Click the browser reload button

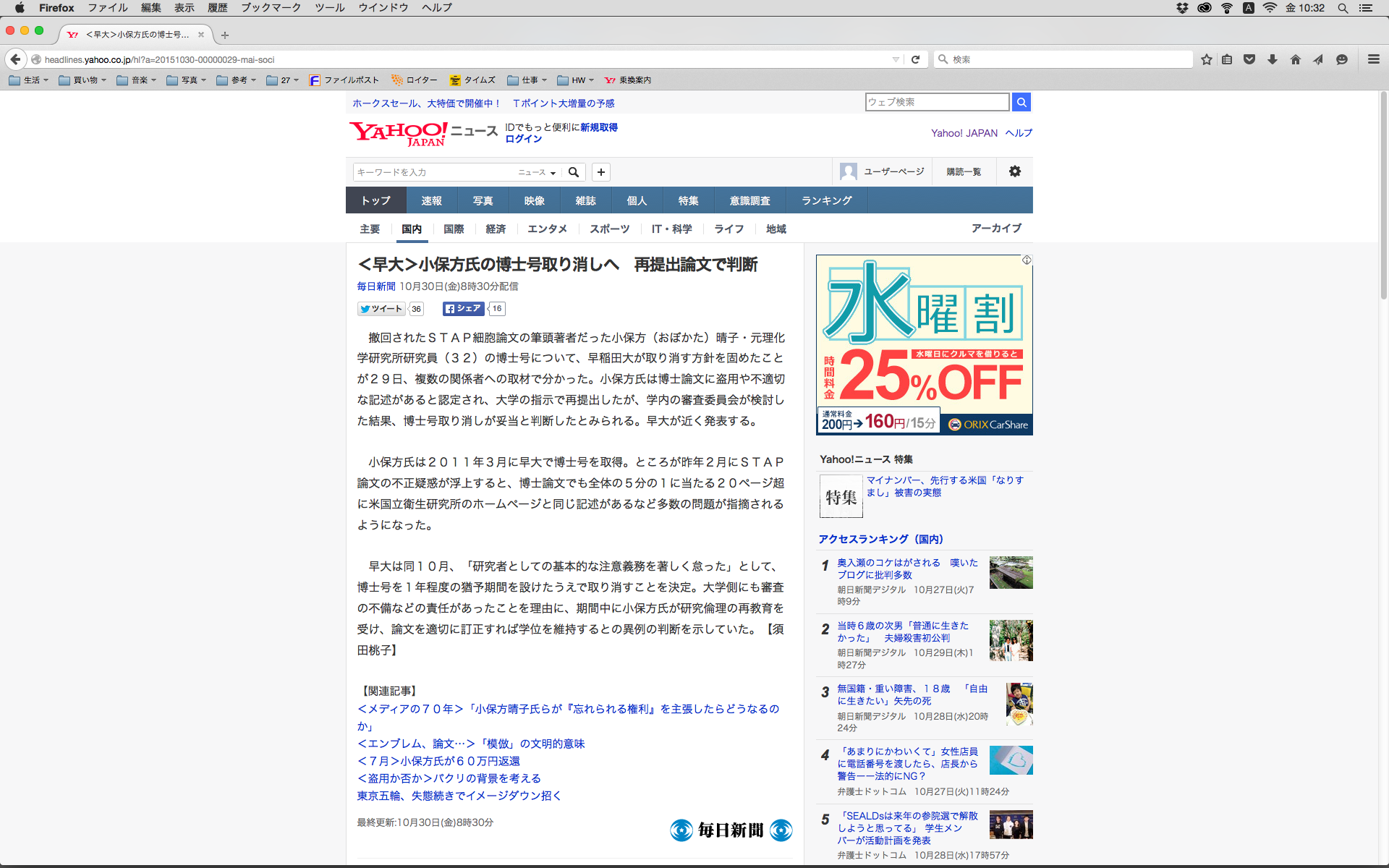click(915, 59)
